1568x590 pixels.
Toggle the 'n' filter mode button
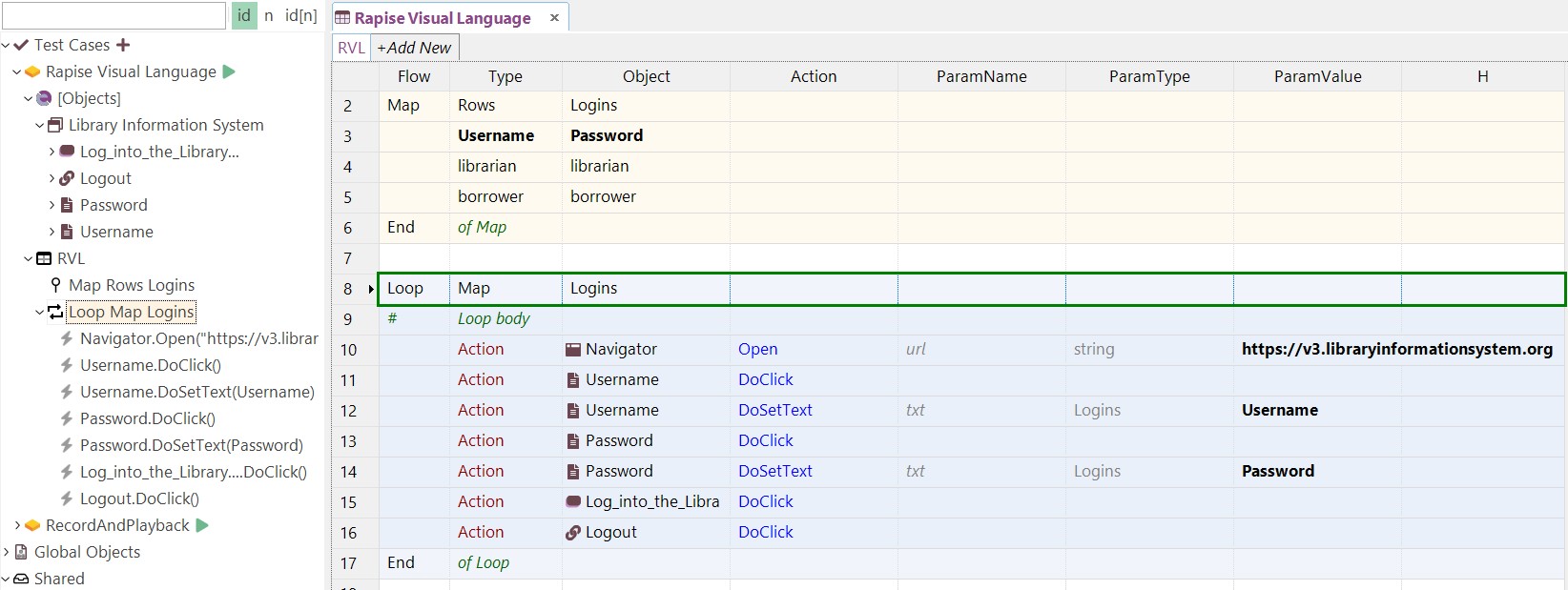(x=268, y=15)
